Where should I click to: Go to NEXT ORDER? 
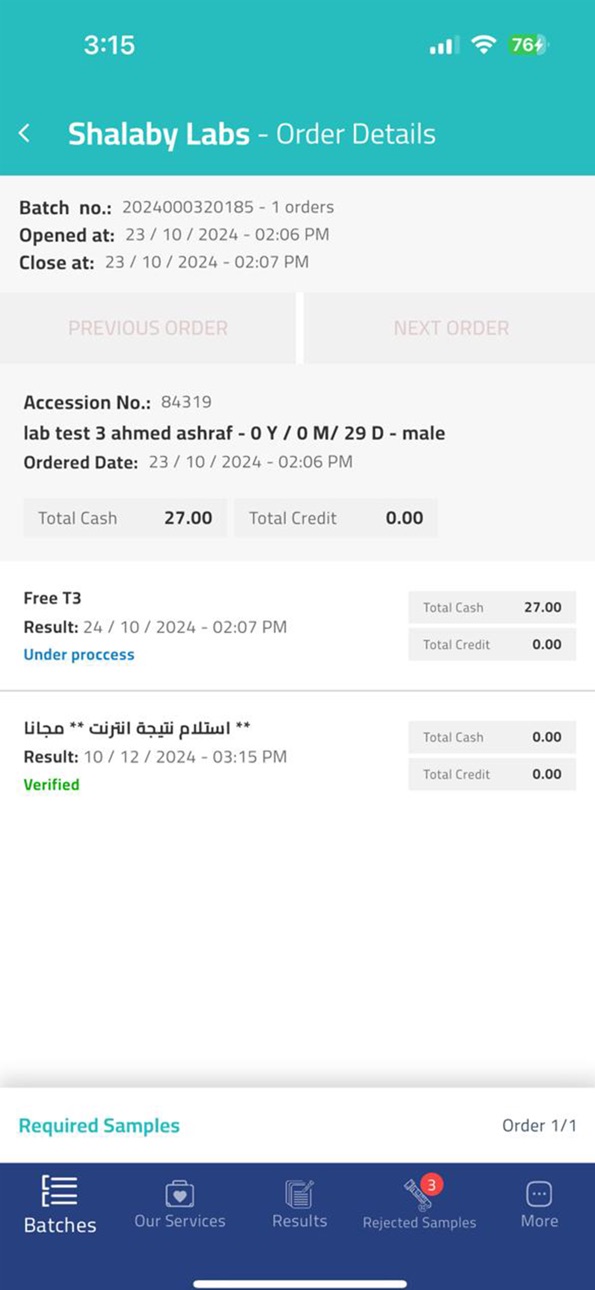451,328
